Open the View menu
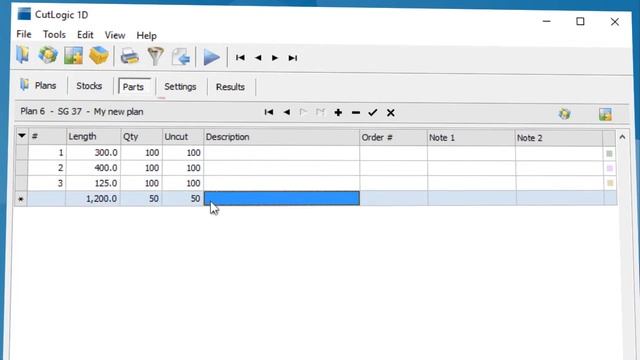Screen dimensions: 640x360 115,36
